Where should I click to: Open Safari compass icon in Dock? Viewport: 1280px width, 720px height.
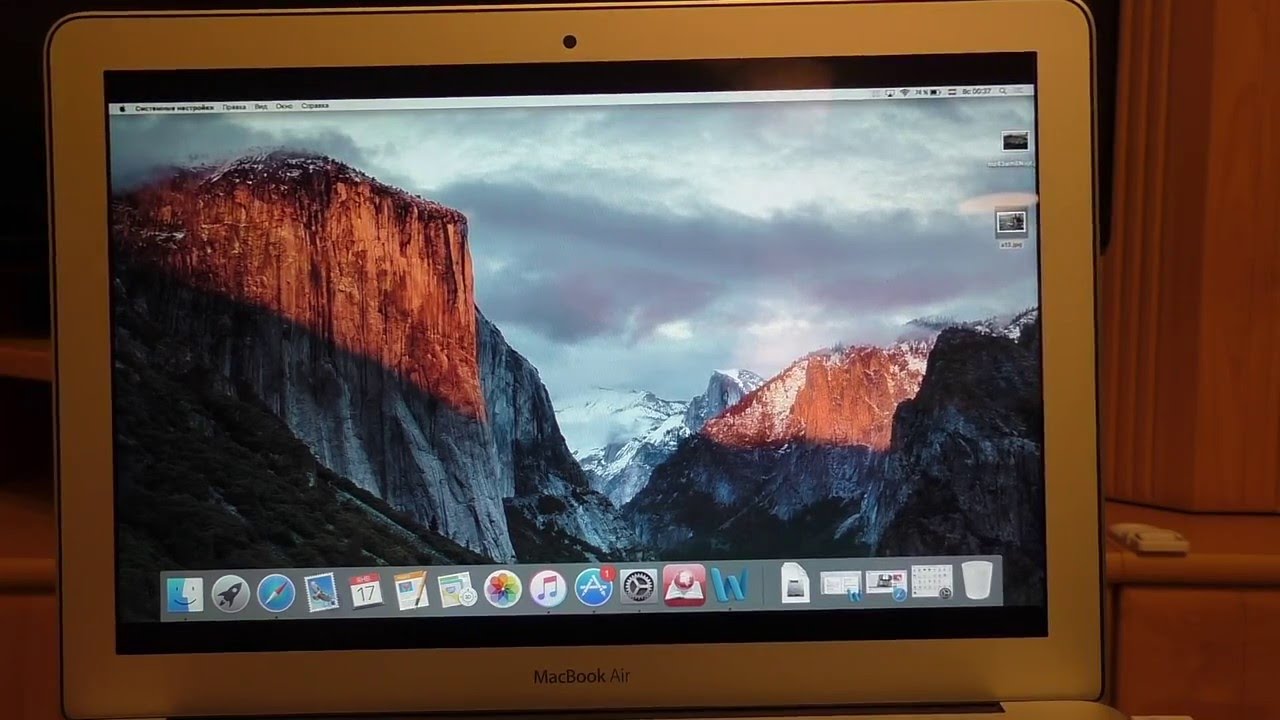pos(276,592)
